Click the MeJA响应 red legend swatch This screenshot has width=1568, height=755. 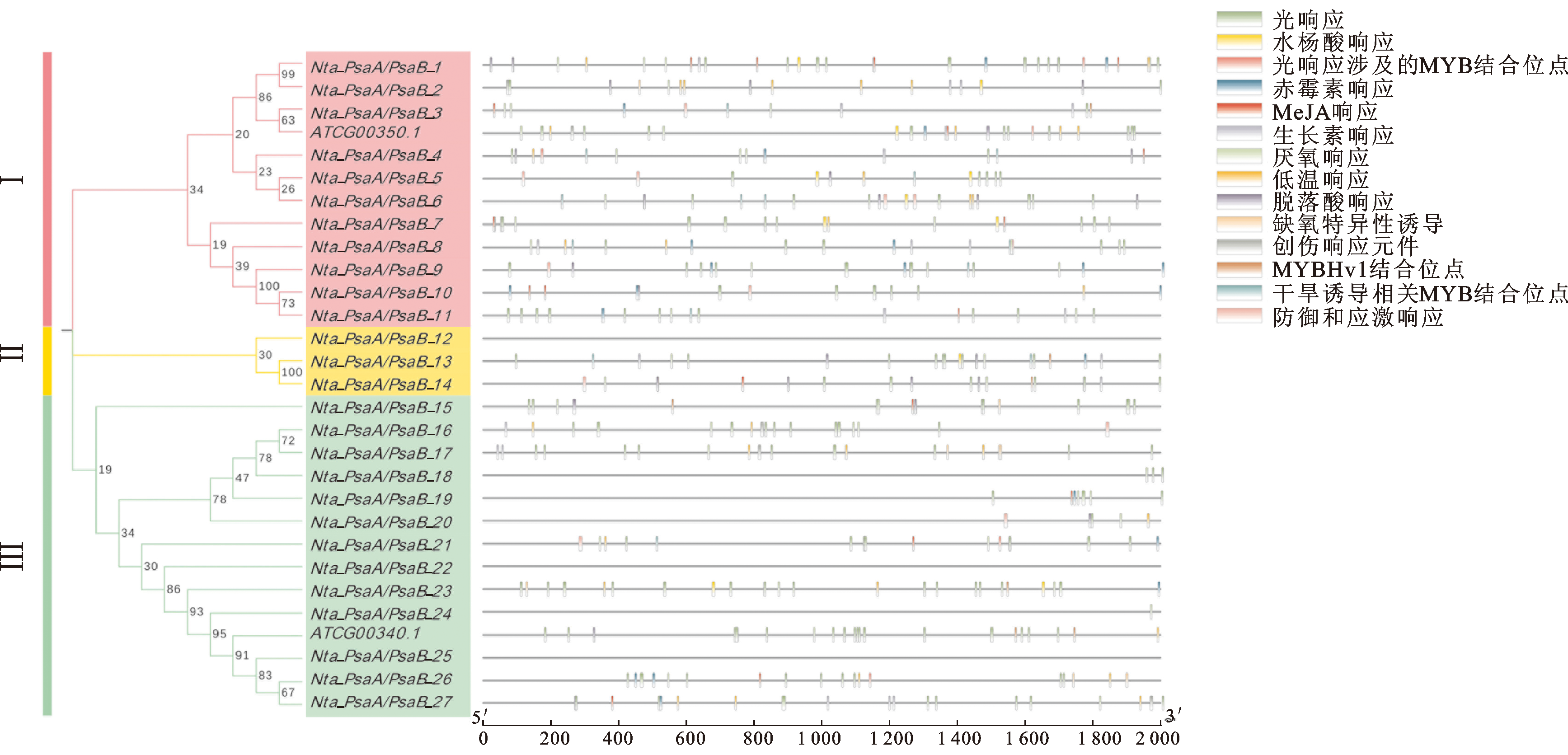[x=1239, y=111]
